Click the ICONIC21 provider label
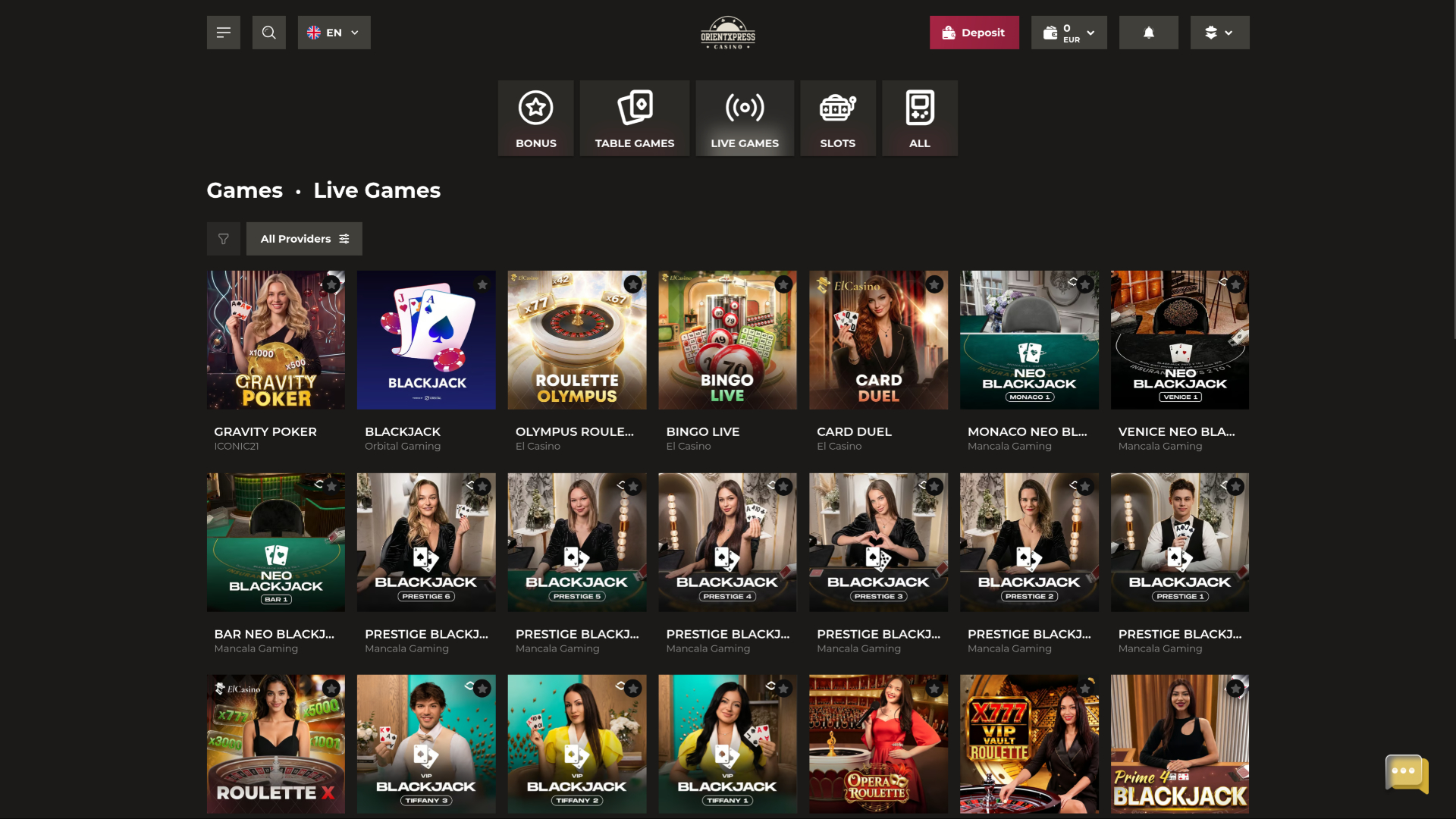Image resolution: width=1456 pixels, height=819 pixels. coord(236,446)
